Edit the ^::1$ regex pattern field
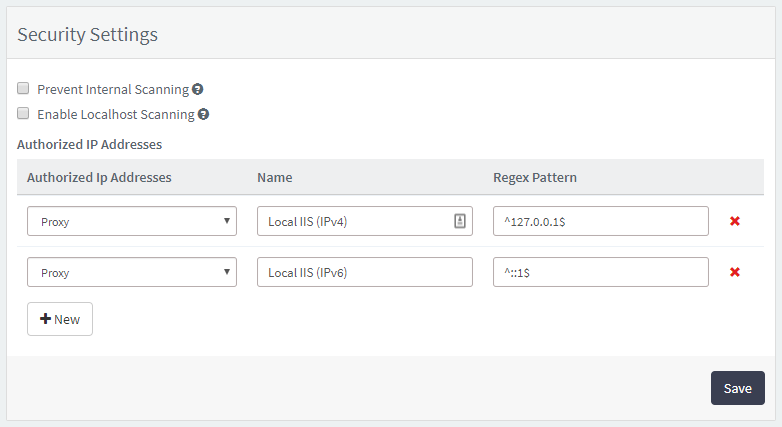 tap(600, 272)
